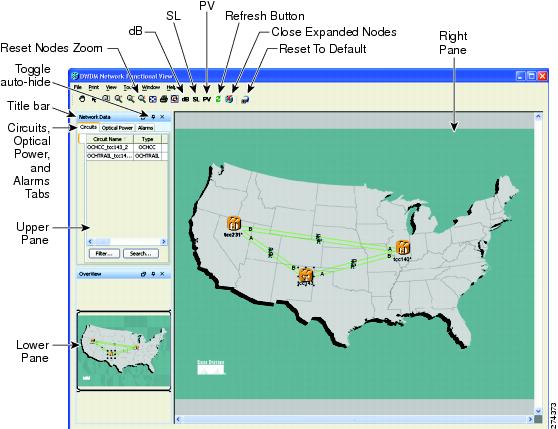This screenshot has height=429, width=558.
Task: Select the hand pan tool
Action: [82, 99]
